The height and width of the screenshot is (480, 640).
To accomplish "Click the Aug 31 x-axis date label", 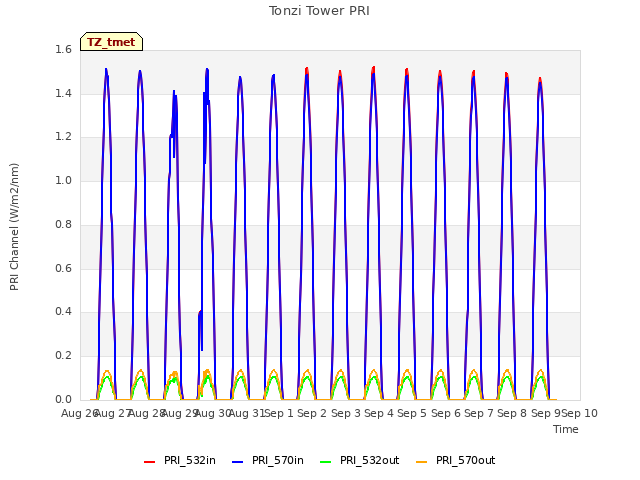I will pos(246,413).
